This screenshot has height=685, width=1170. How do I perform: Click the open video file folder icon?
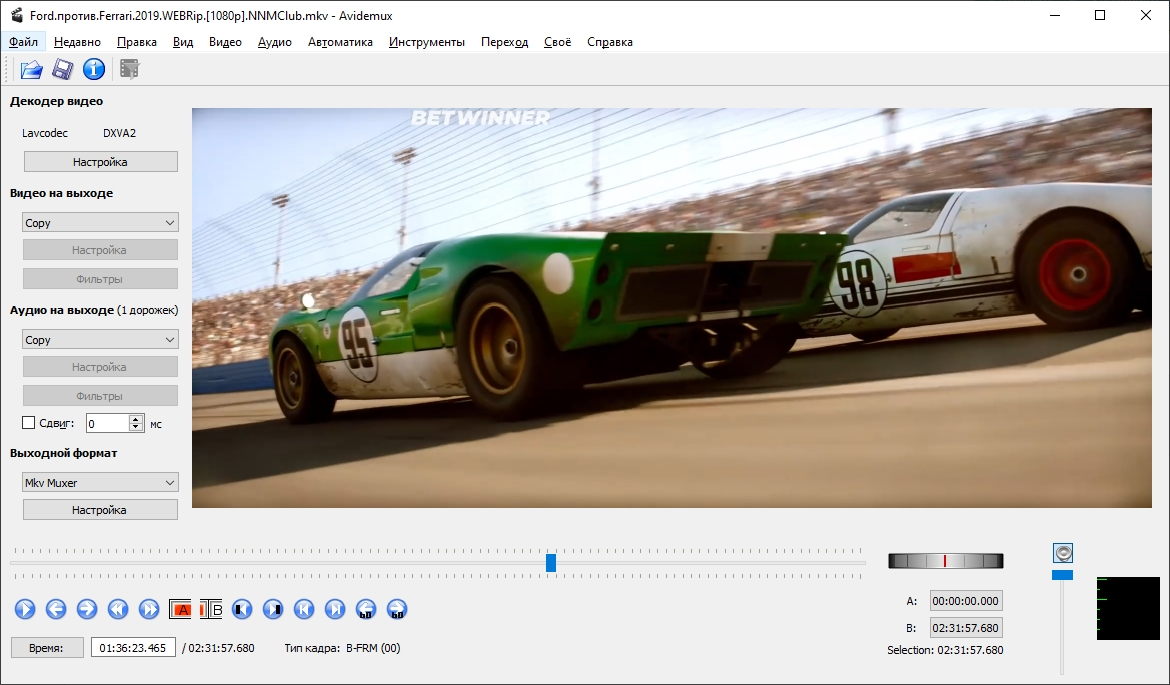pos(31,69)
